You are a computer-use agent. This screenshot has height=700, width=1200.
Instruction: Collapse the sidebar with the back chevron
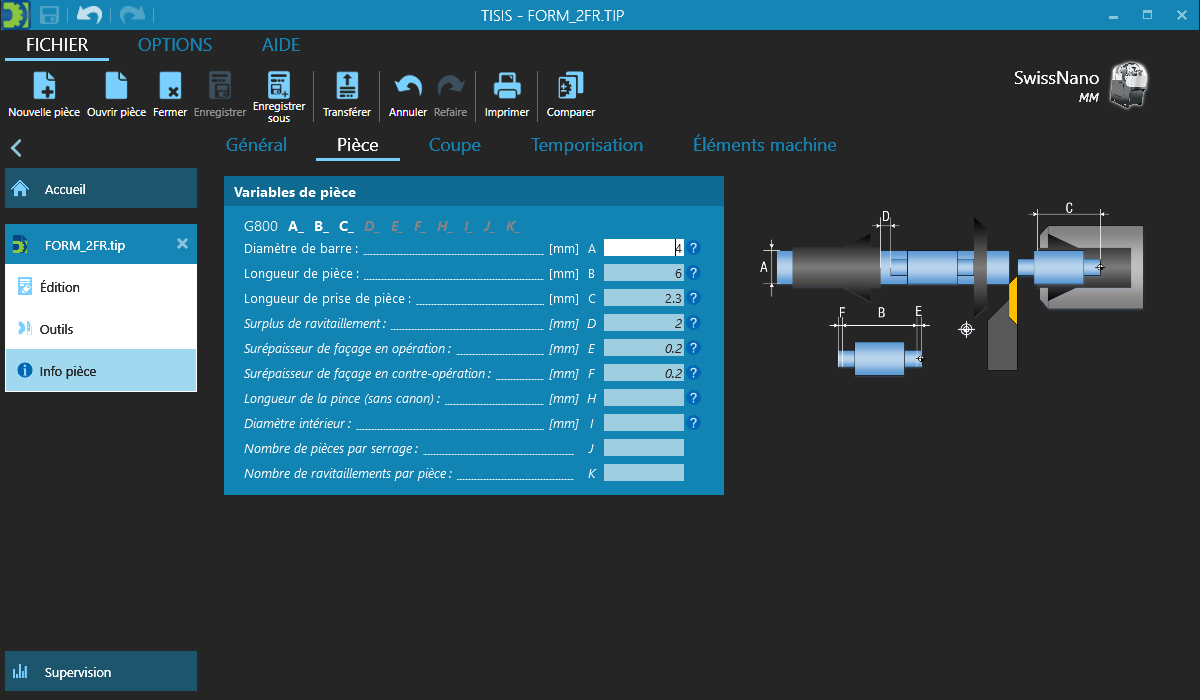point(16,148)
